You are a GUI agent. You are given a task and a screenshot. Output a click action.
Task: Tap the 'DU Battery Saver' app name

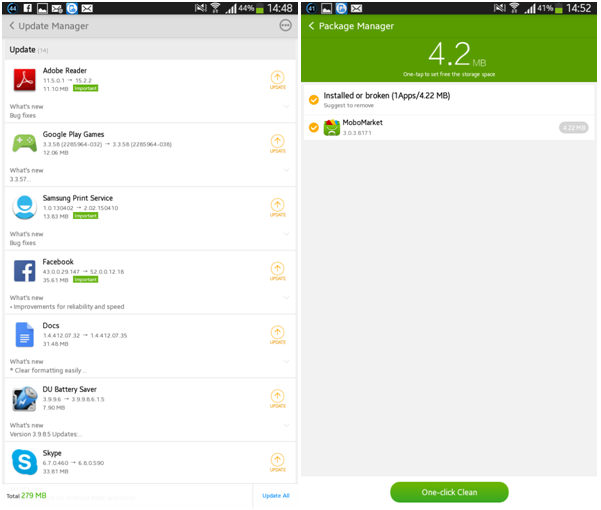click(69, 389)
